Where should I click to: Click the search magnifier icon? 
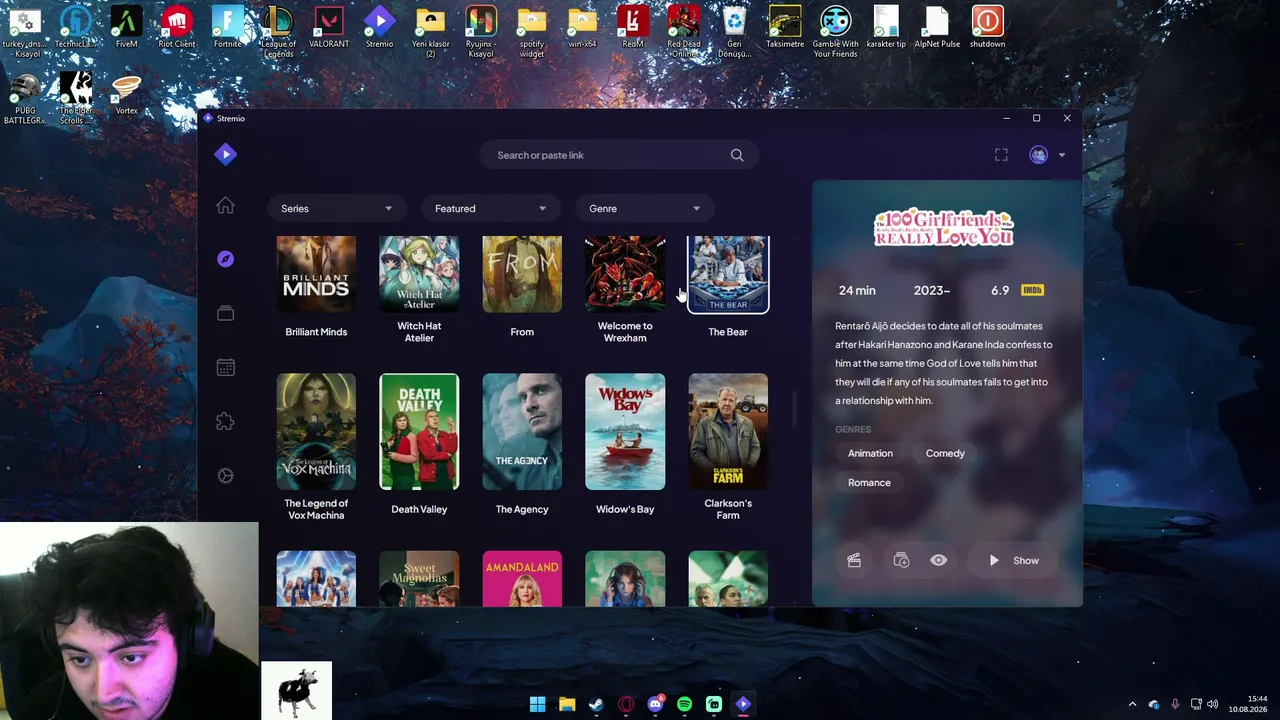tap(737, 155)
